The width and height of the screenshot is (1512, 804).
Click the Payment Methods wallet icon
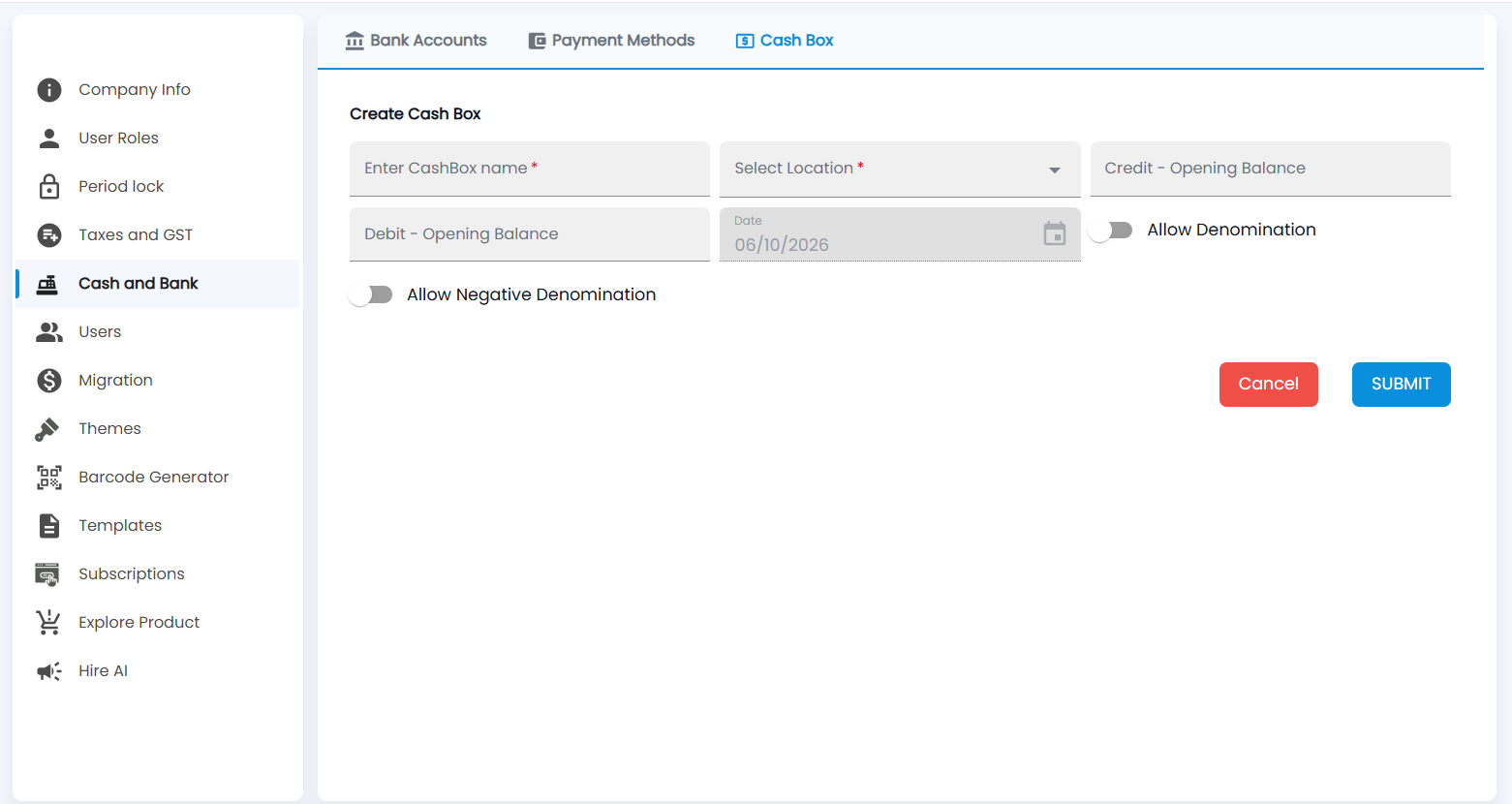point(538,41)
